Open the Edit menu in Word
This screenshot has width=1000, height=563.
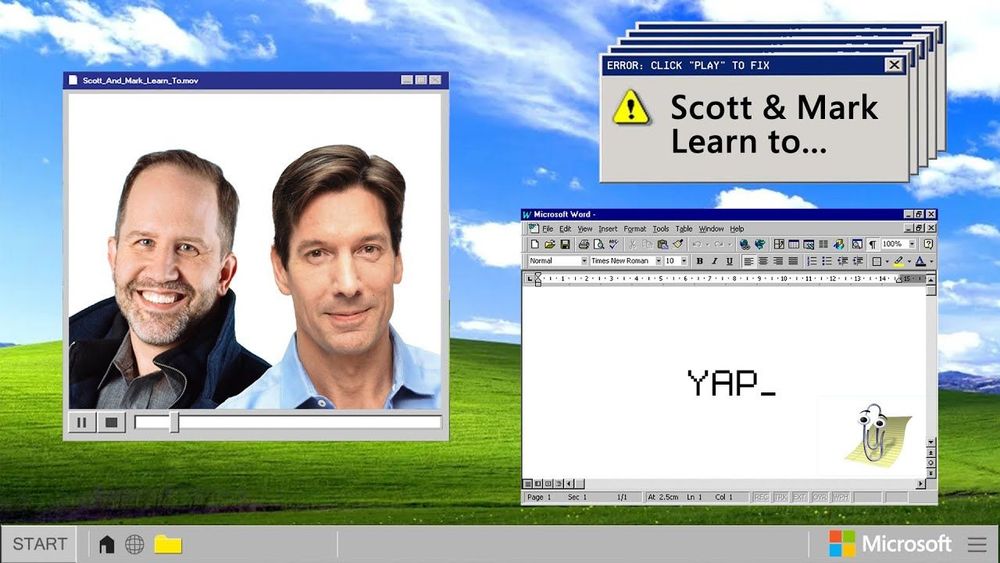click(565, 229)
